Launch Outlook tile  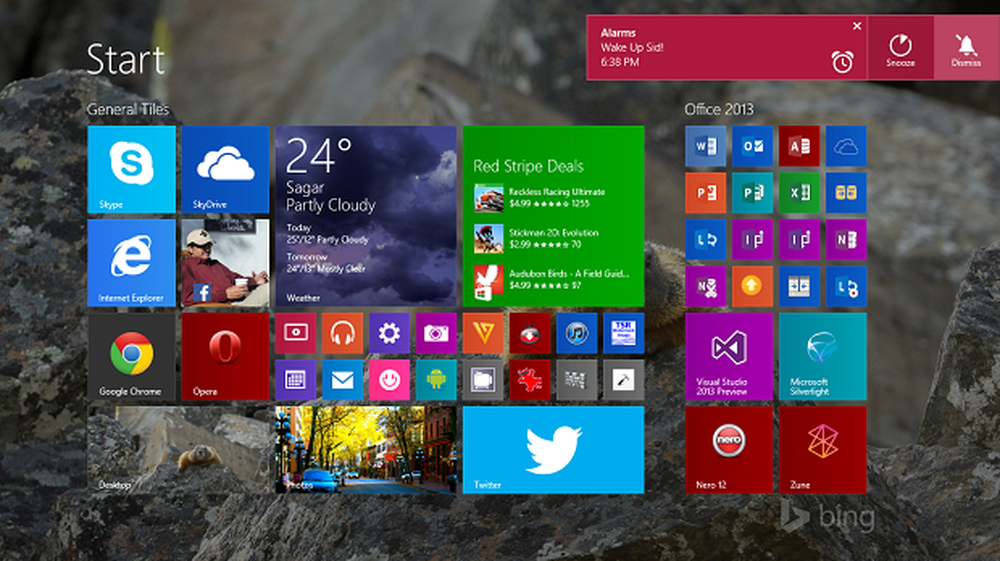coord(753,146)
